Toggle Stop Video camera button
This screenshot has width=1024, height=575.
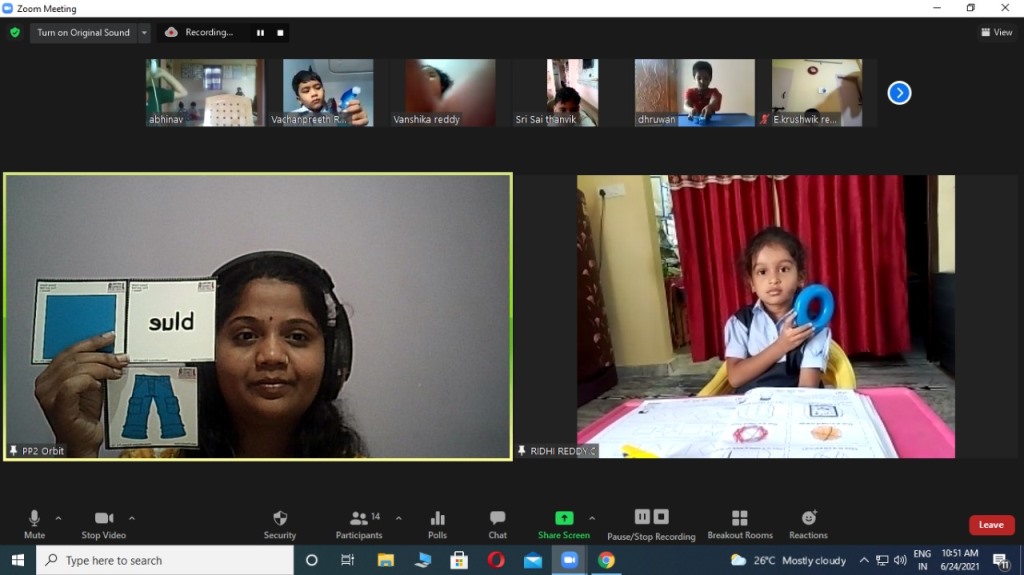(104, 525)
